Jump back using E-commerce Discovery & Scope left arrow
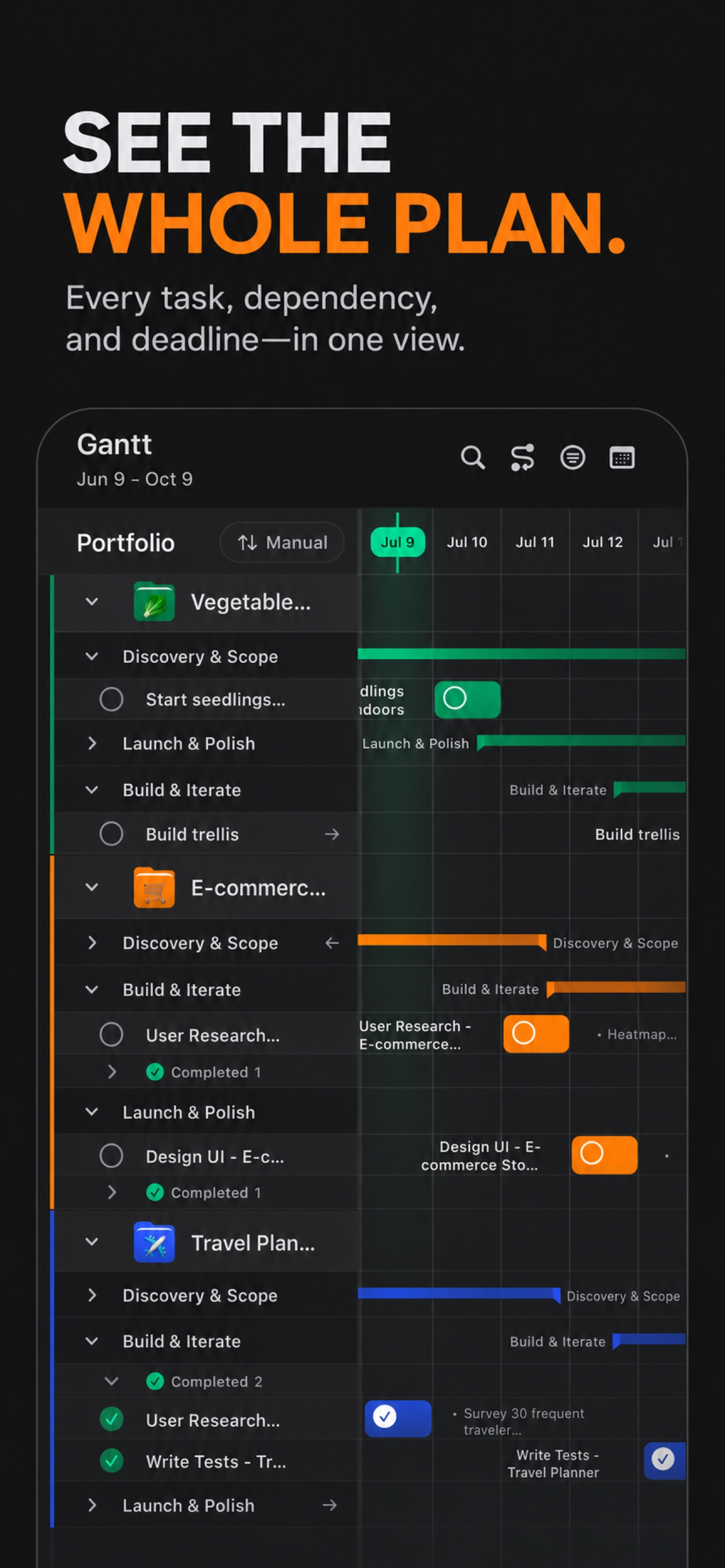725x1568 pixels. pyautogui.click(x=332, y=943)
